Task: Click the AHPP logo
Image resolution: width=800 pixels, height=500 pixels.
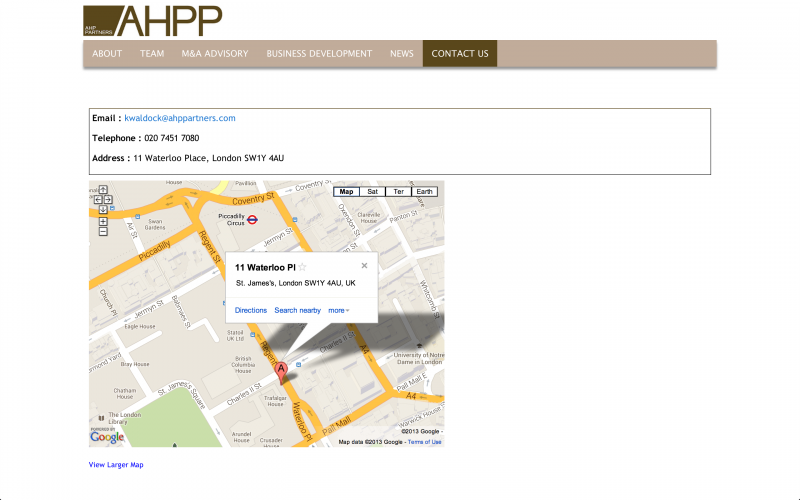Action: tap(153, 21)
